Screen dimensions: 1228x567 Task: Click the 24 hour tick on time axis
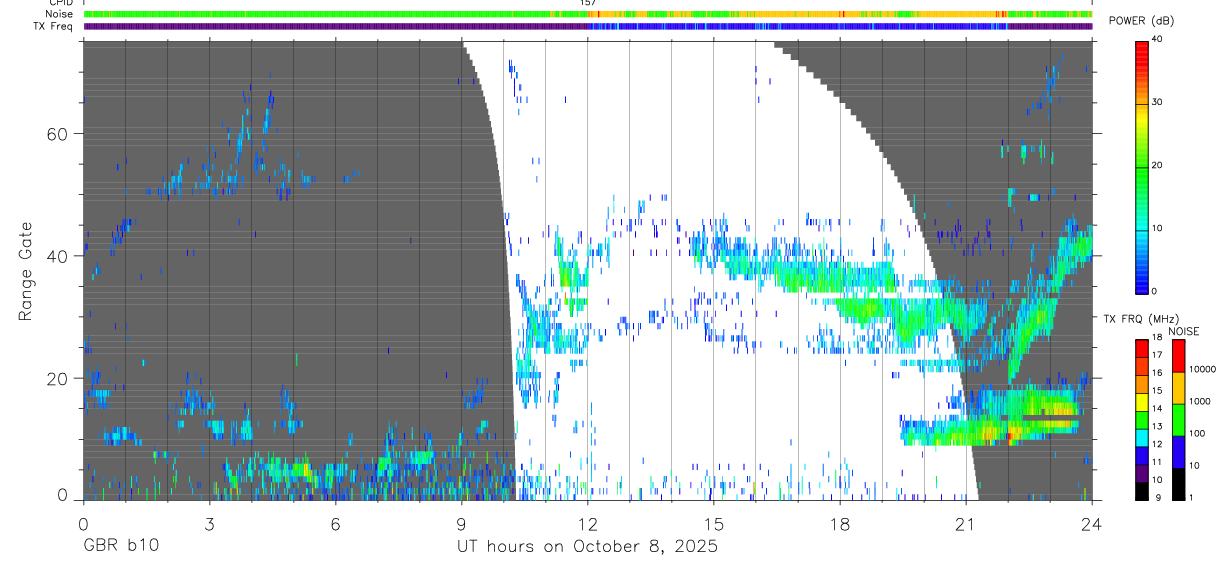pyautogui.click(x=1092, y=522)
